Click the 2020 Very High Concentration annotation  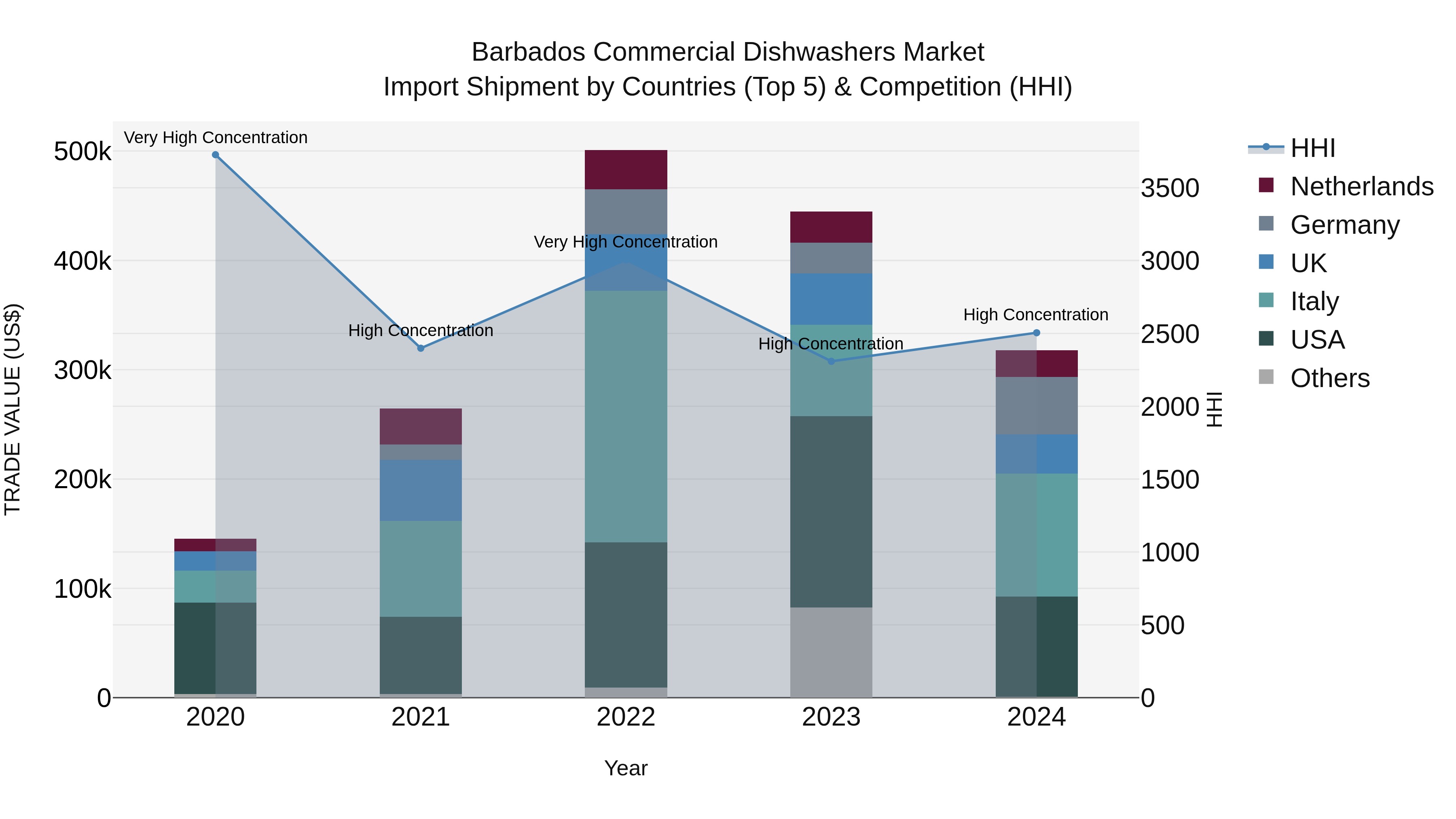click(215, 138)
